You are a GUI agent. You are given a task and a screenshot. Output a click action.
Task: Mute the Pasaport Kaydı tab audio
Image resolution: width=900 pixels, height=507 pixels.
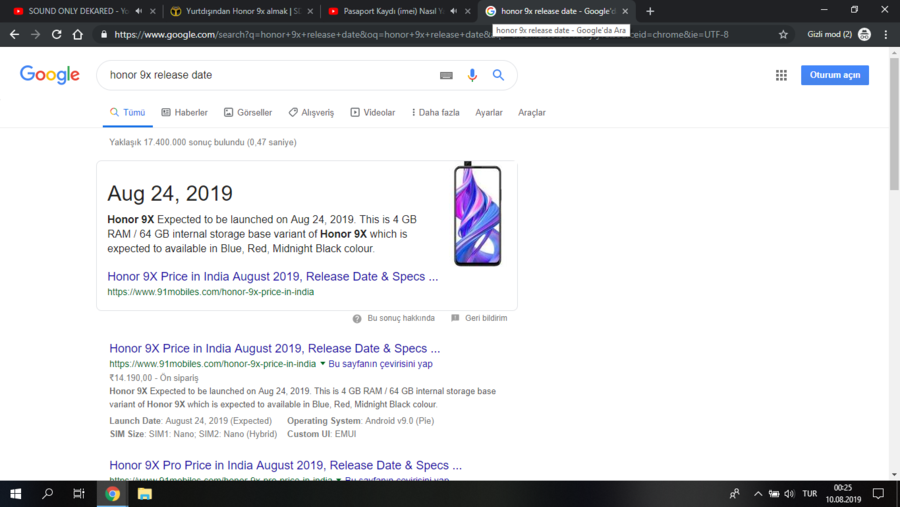(453, 11)
